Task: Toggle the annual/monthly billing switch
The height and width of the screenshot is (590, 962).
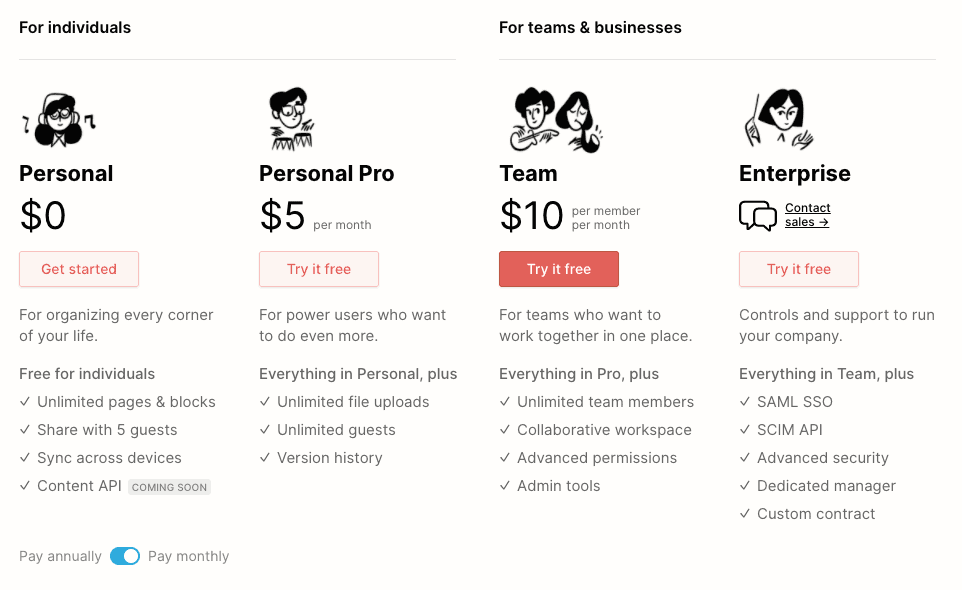Action: [125, 556]
